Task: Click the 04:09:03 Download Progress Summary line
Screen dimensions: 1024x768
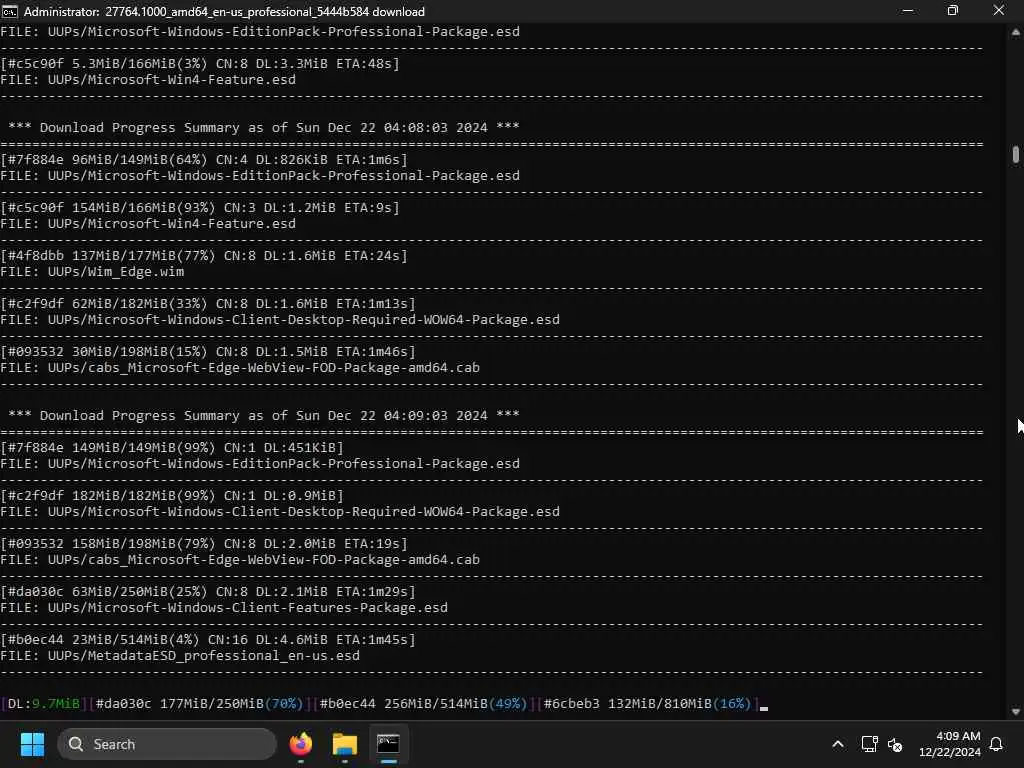Action: 264,415
